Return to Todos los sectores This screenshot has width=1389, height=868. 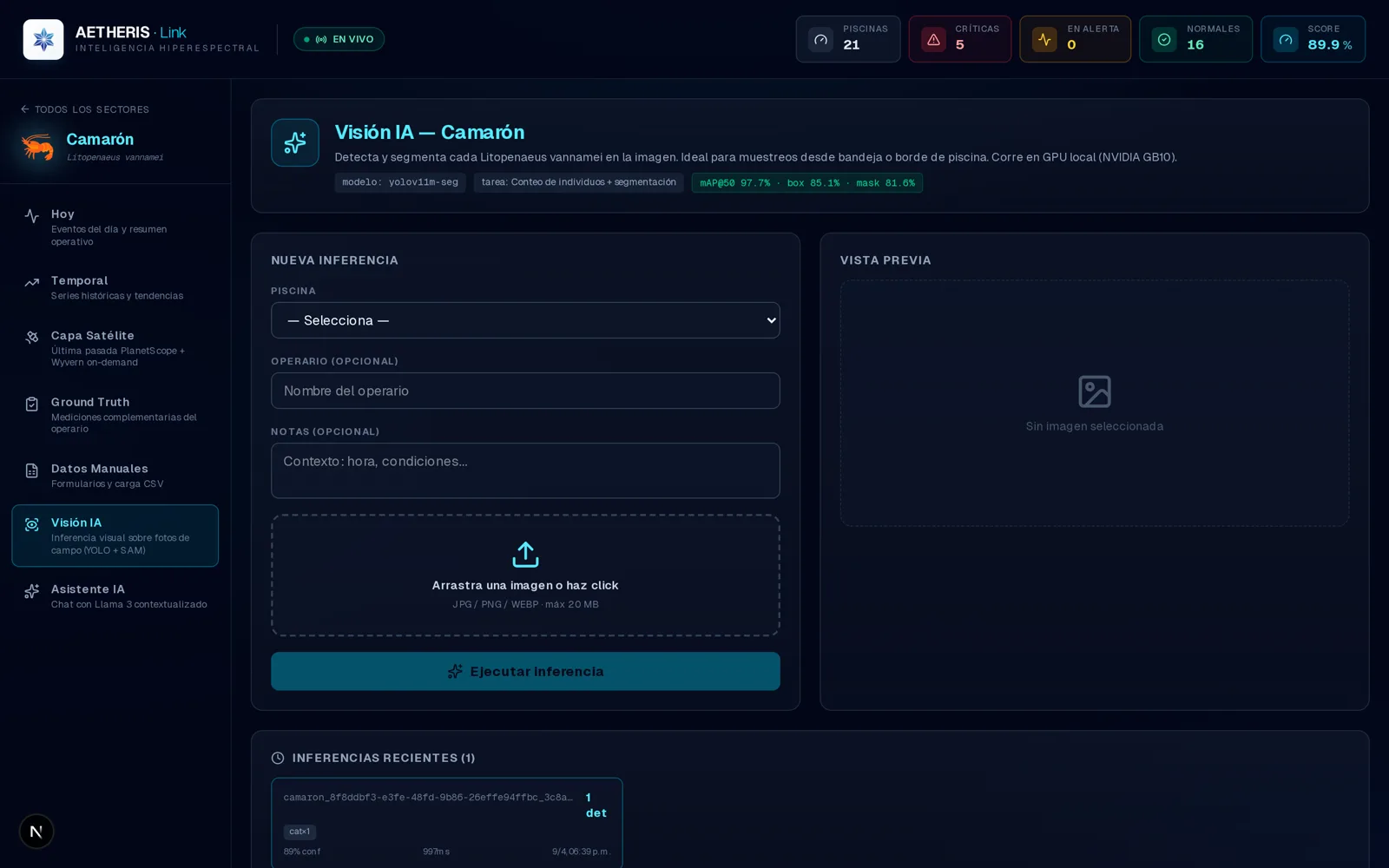pyautogui.click(x=85, y=109)
